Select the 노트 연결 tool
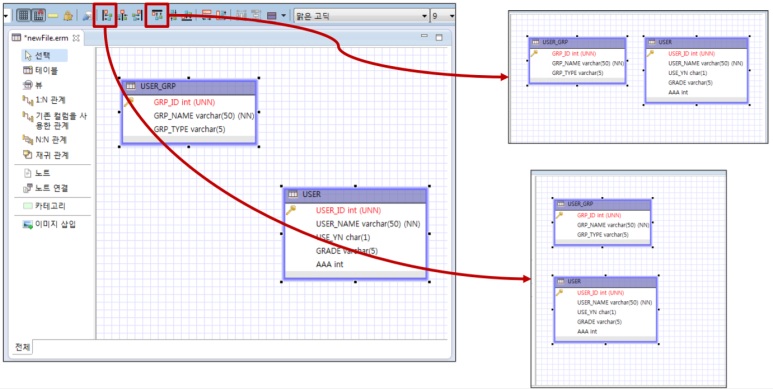 [x=45, y=188]
